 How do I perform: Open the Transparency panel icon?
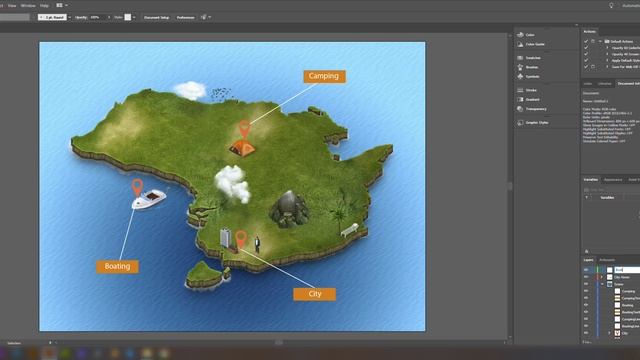pyautogui.click(x=520, y=109)
